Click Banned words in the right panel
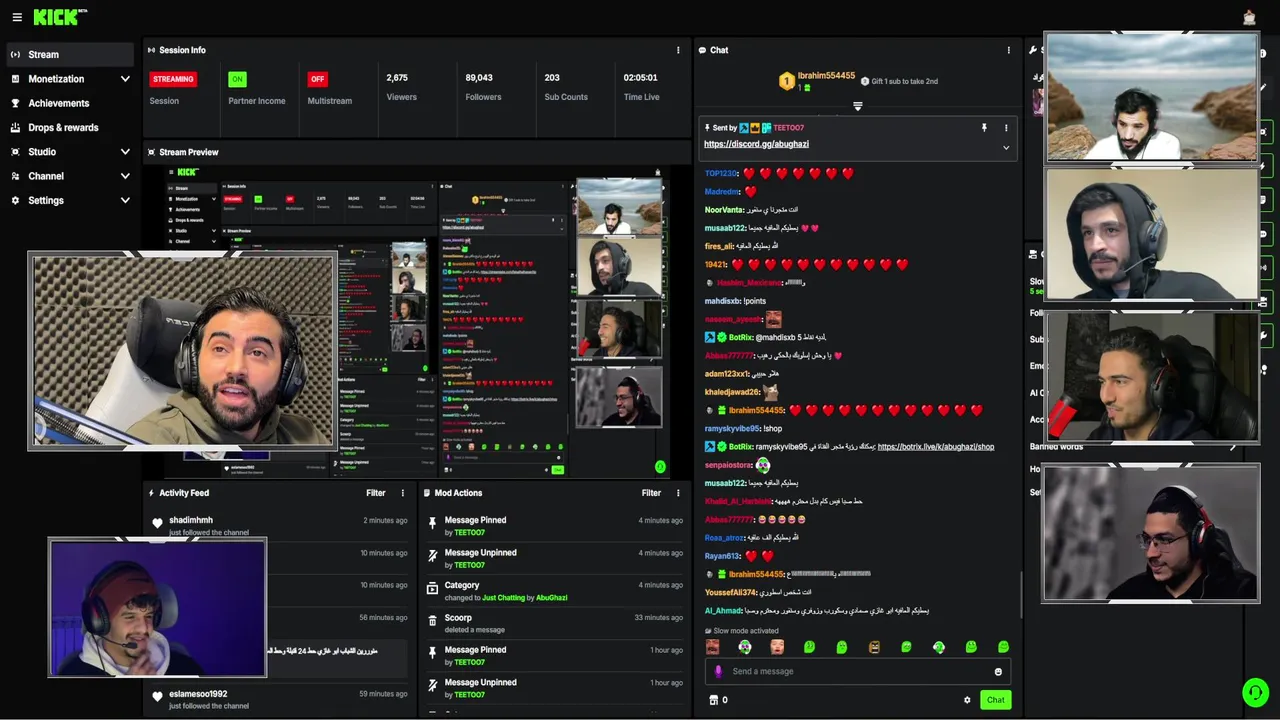 coord(1056,447)
